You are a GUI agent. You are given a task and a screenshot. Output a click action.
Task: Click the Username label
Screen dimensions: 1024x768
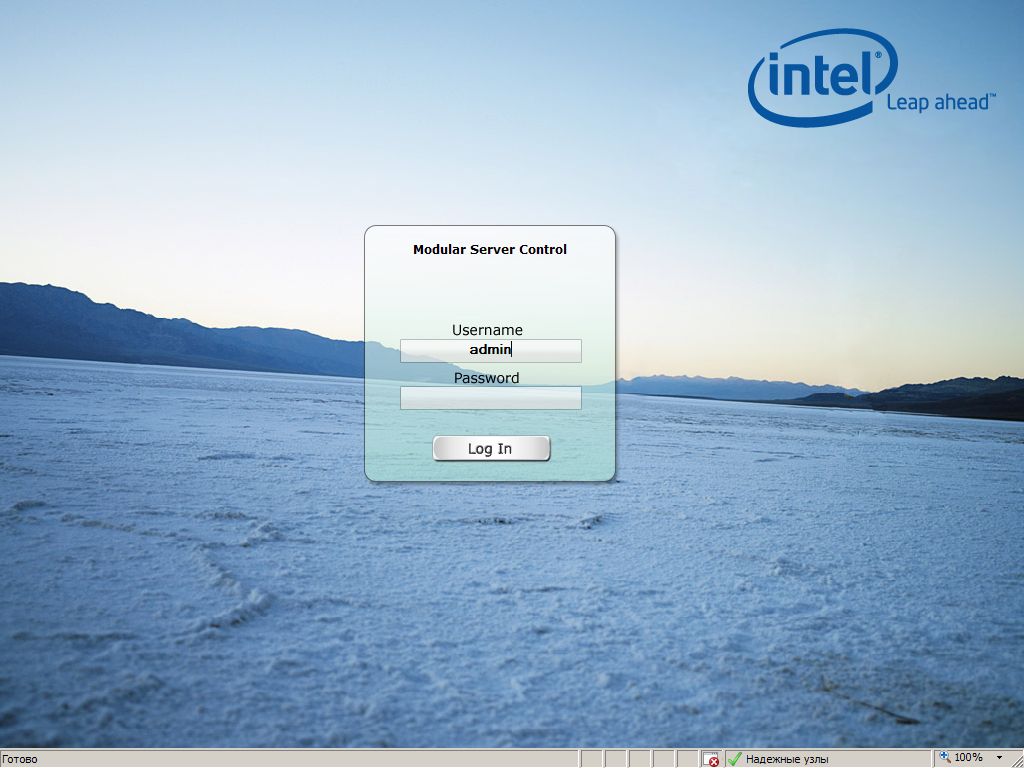coord(487,330)
